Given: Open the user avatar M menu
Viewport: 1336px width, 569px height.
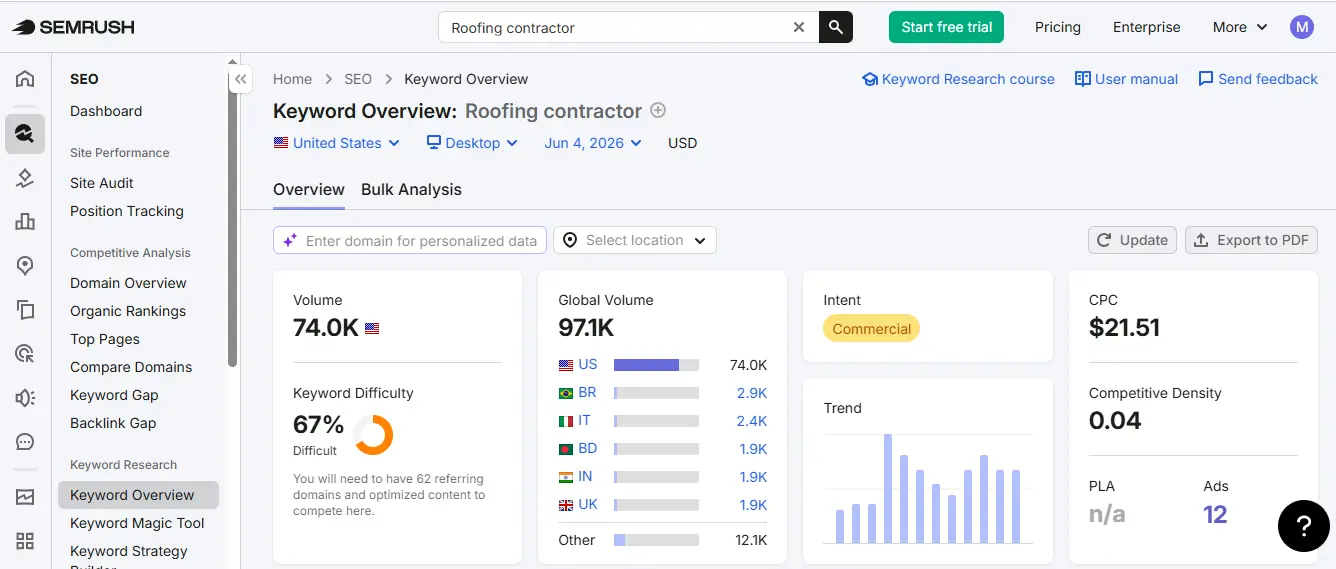Looking at the screenshot, I should [x=1302, y=27].
